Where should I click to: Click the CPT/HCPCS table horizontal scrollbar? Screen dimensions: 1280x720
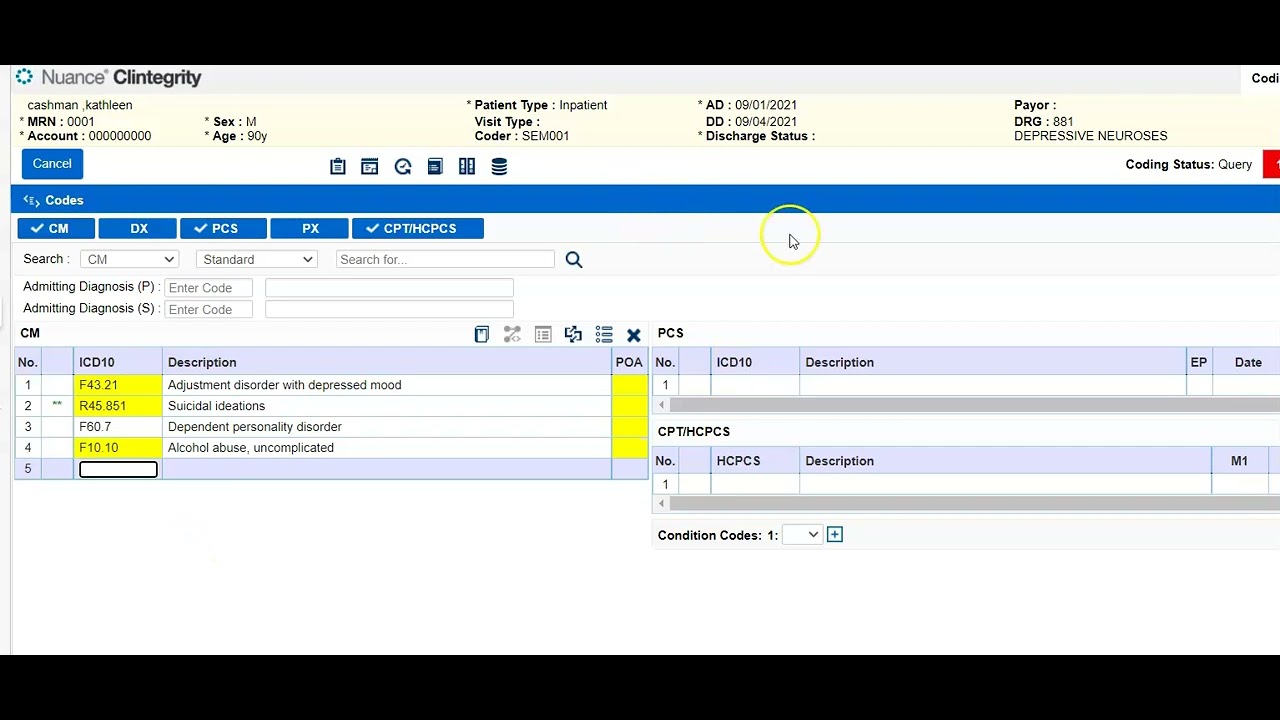[x=975, y=503]
